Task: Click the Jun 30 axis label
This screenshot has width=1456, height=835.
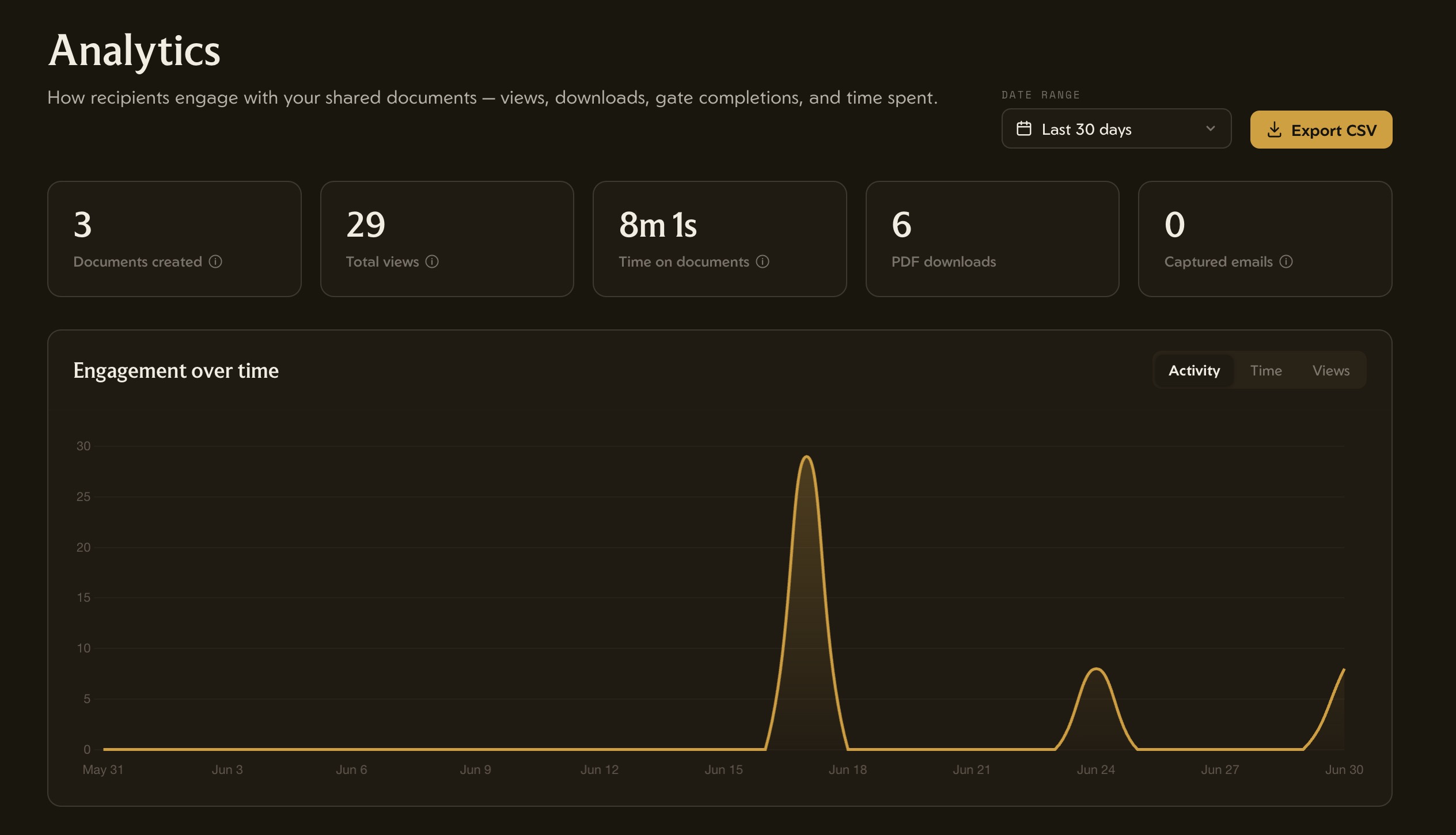Action: click(1344, 769)
